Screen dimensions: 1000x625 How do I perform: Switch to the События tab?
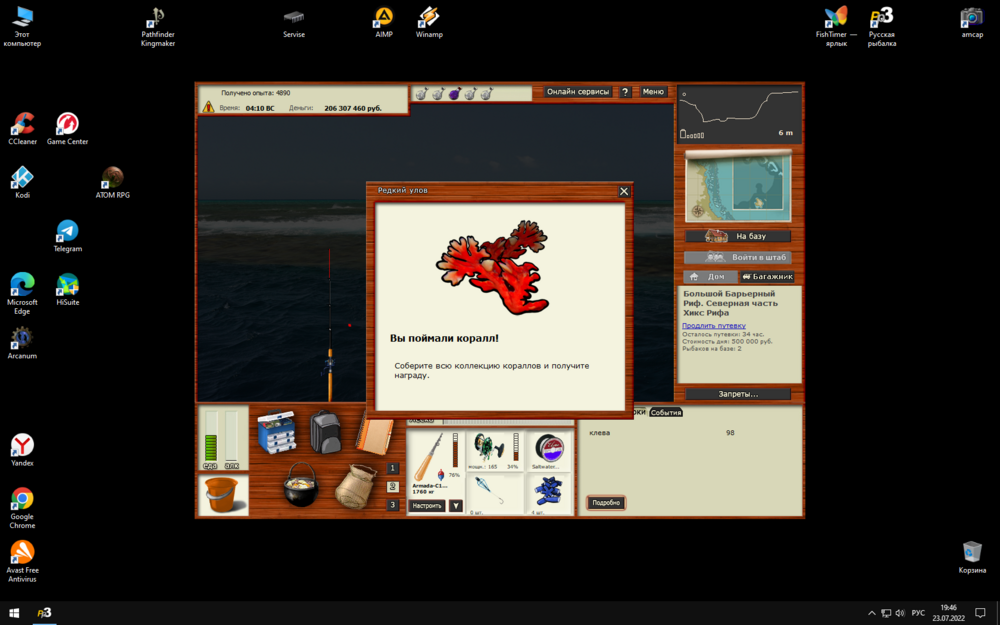click(x=666, y=412)
